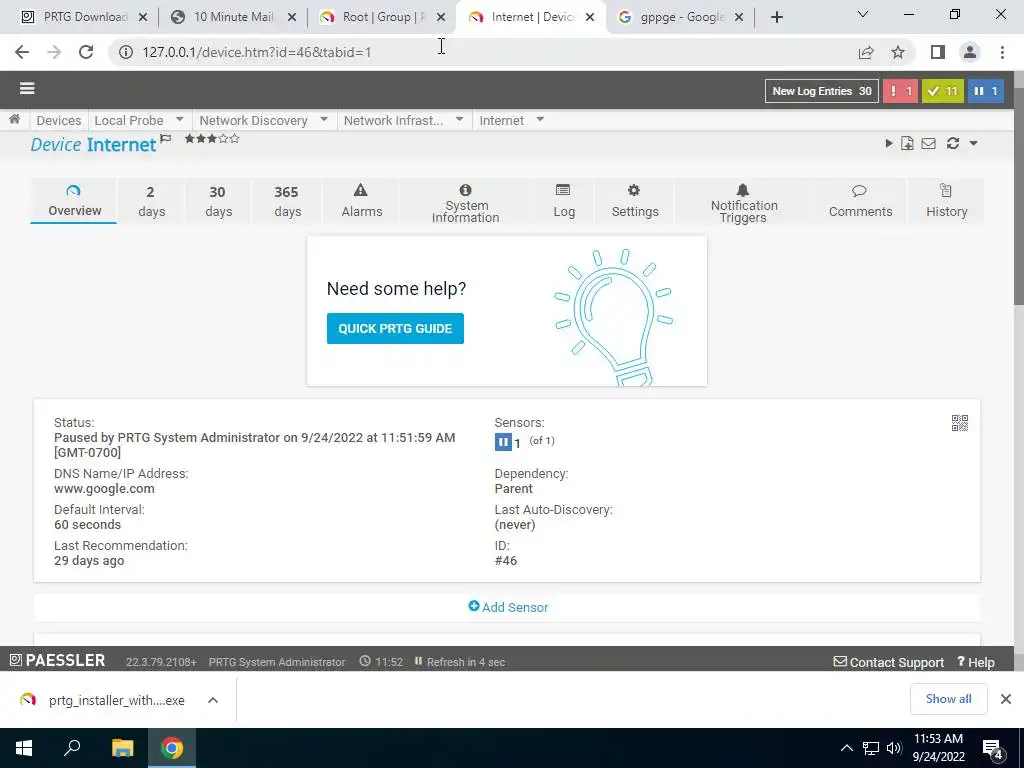This screenshot has height=768, width=1024.
Task: Open paused sensors blue counter
Action: tap(985, 91)
